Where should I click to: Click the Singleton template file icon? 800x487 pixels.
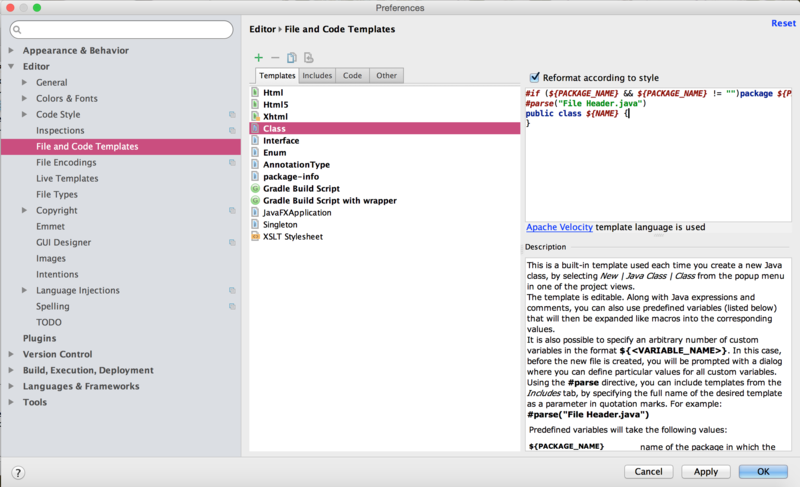255,224
